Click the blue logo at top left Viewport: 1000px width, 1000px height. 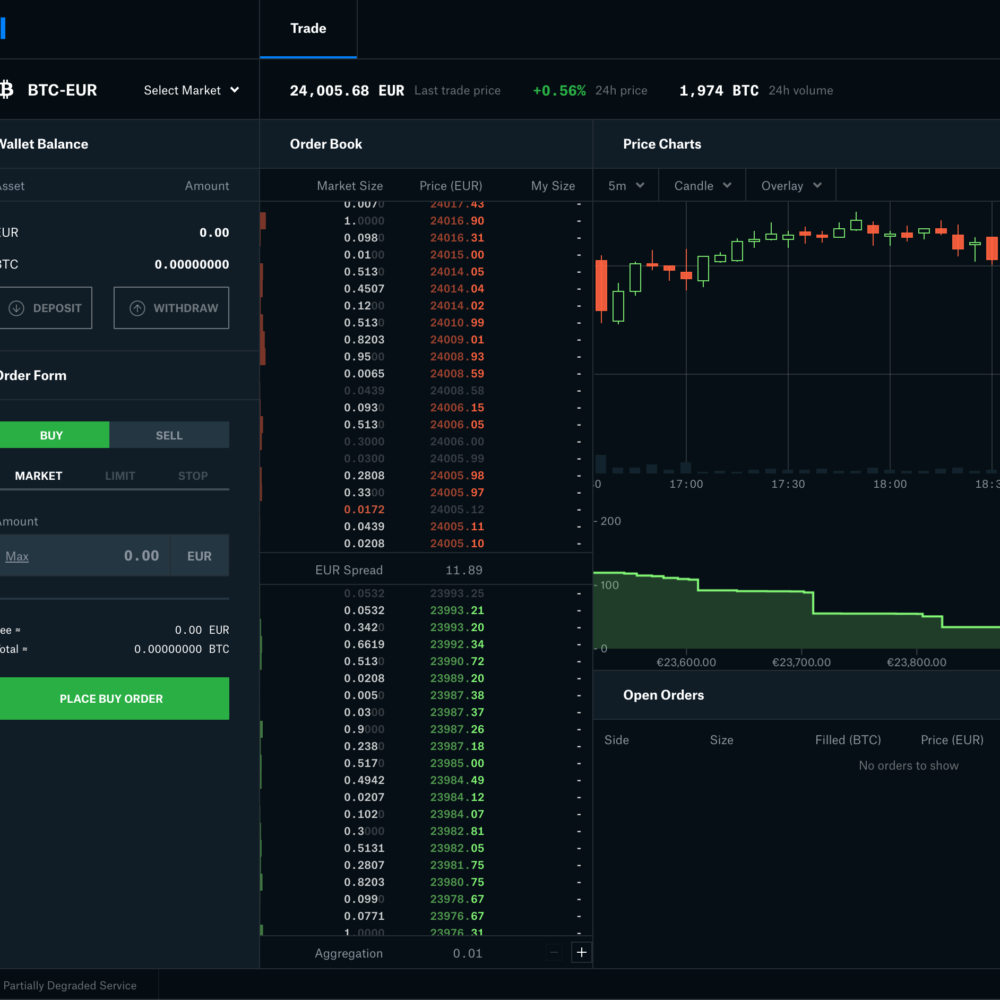click(3, 28)
